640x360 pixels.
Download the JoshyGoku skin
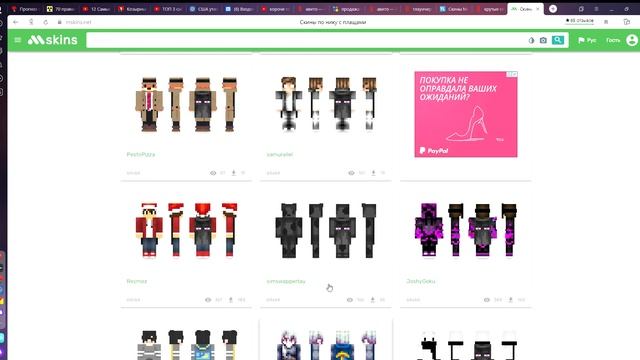point(511,300)
